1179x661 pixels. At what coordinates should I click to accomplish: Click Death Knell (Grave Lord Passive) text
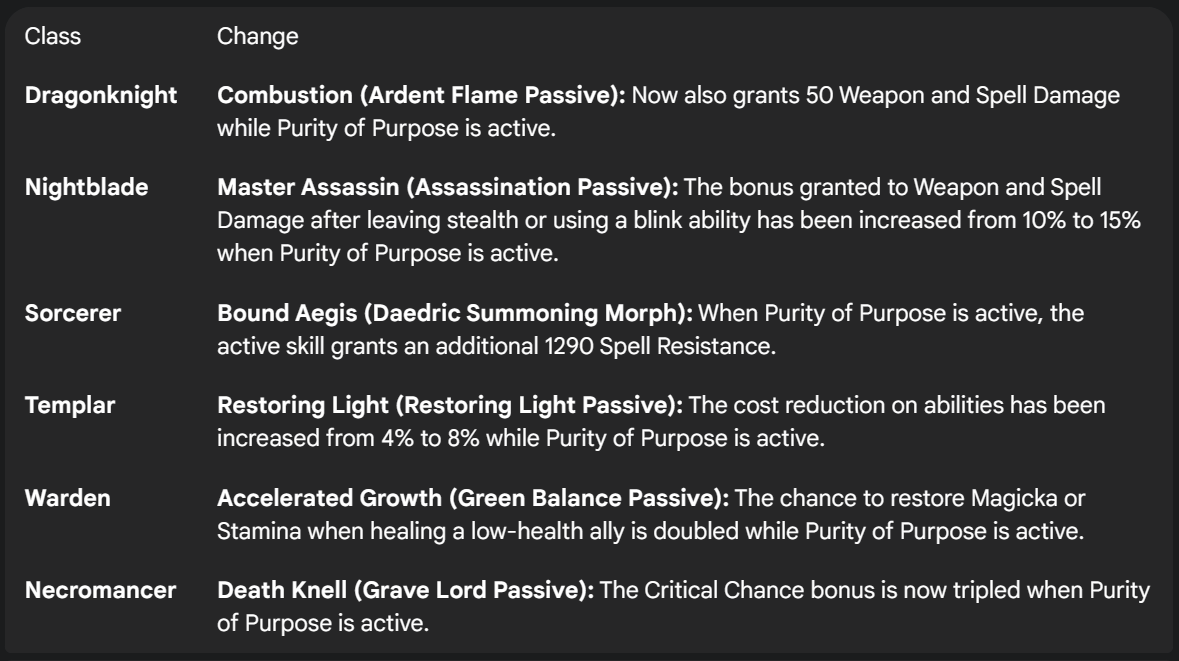pyautogui.click(x=405, y=590)
